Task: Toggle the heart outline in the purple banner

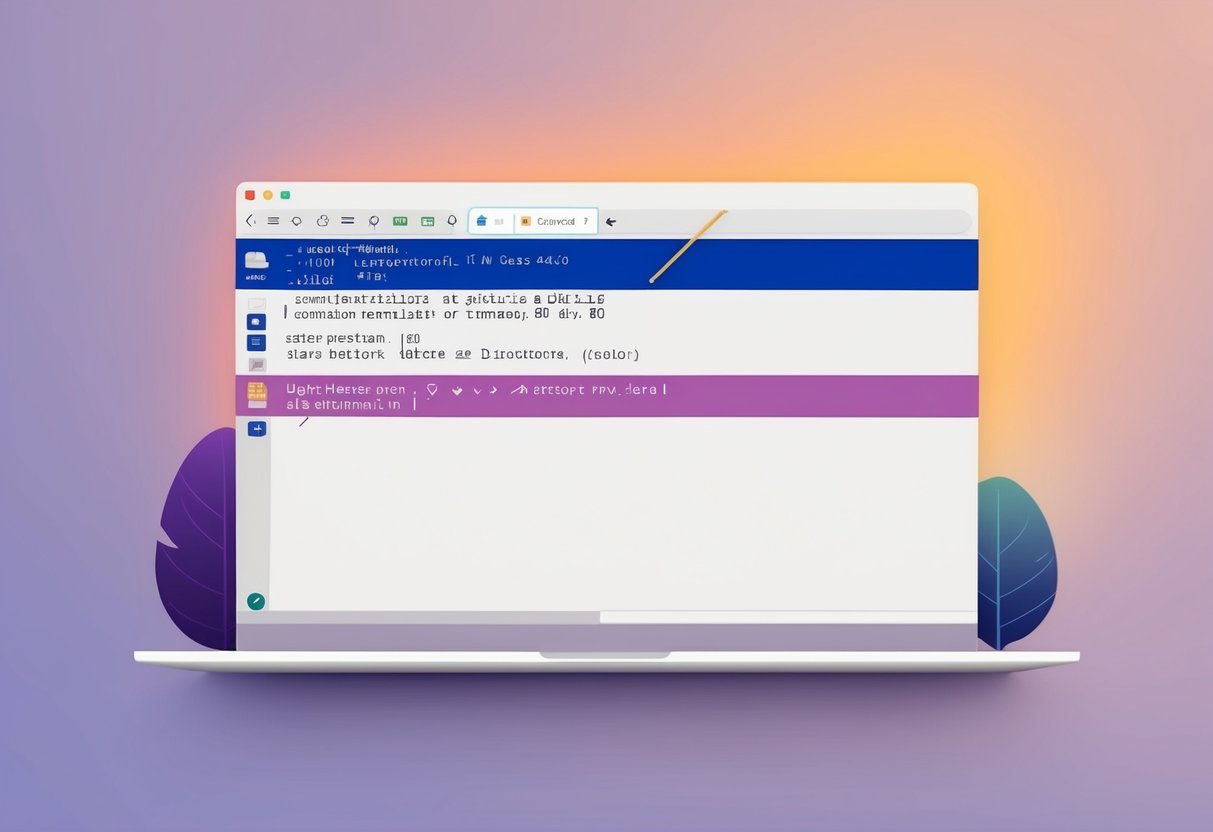Action: pos(431,389)
